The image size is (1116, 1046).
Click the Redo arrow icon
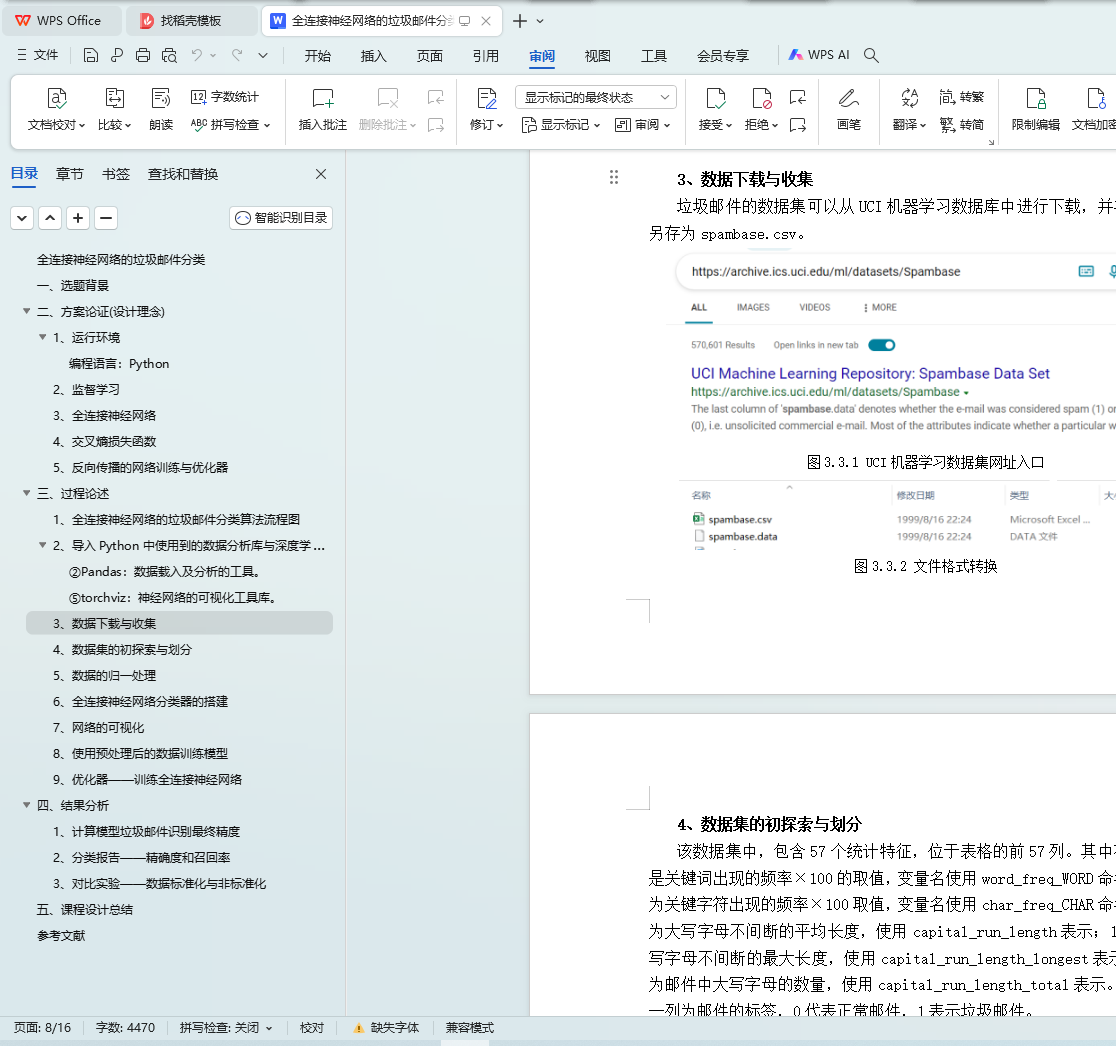[x=237, y=56]
